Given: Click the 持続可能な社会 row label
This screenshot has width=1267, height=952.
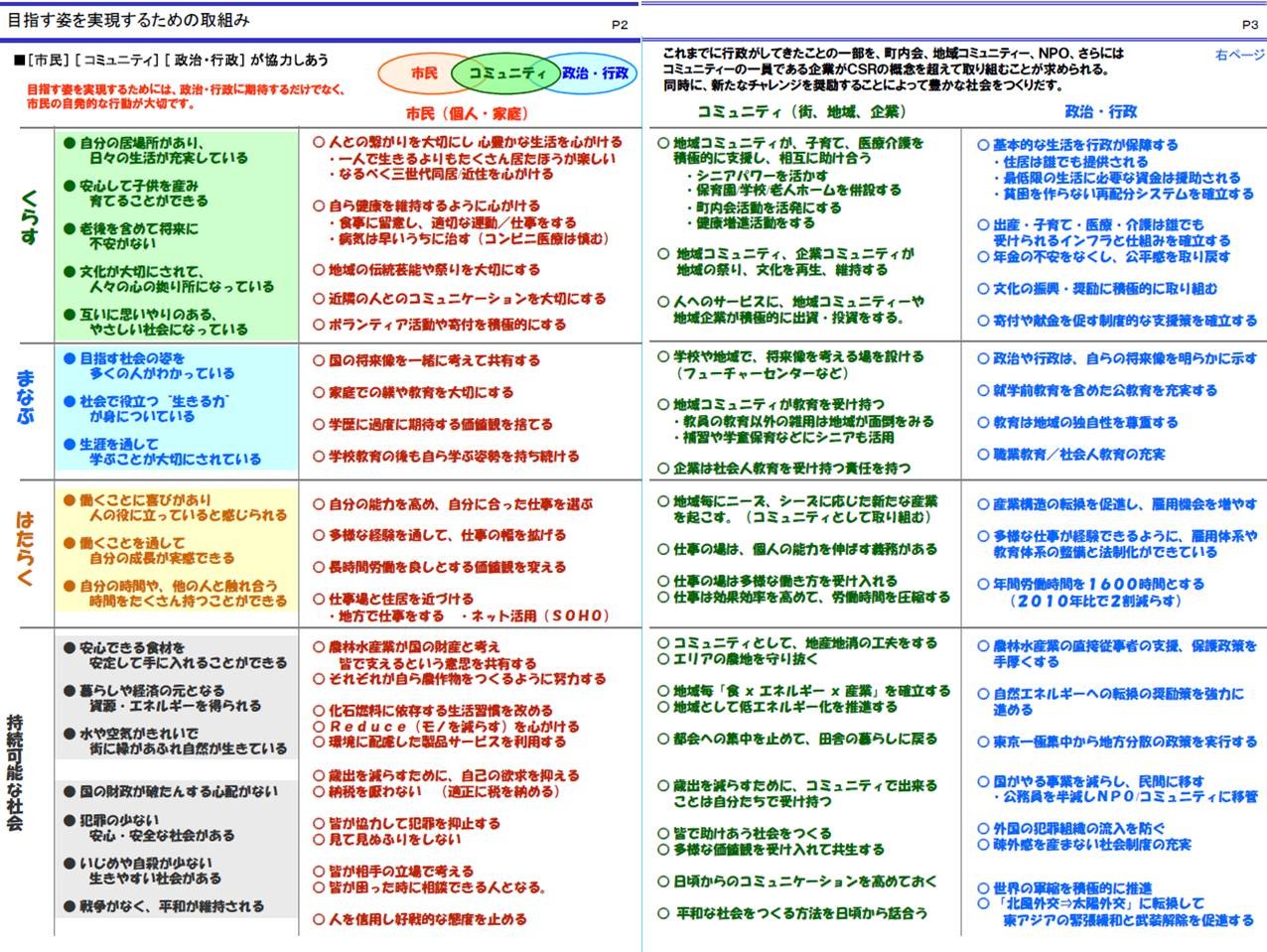Looking at the screenshot, I should coord(14,772).
